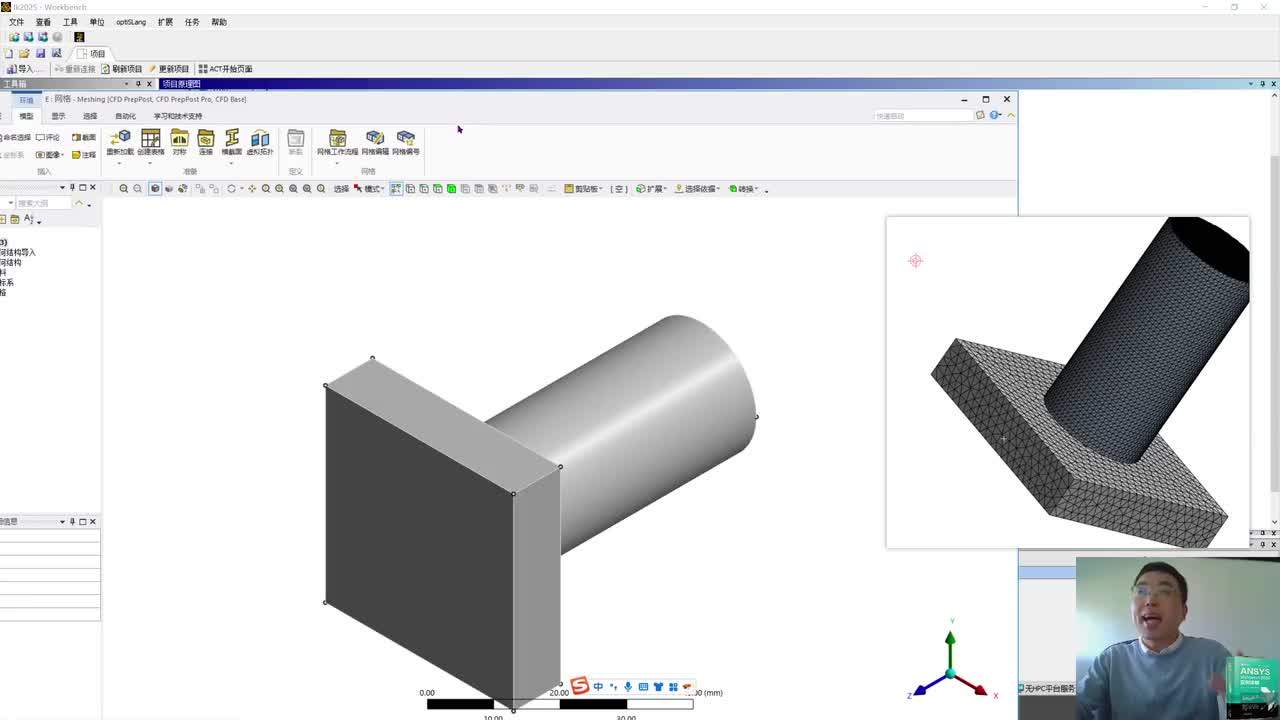Open the optiSLang menu
1280x720 pixels.
131,22
